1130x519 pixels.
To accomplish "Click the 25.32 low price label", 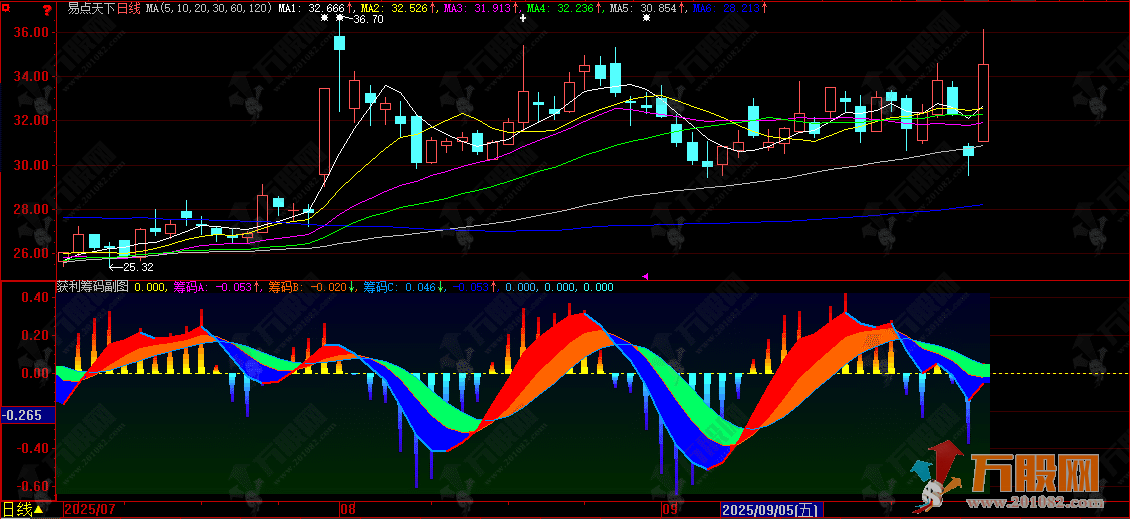I will (137, 267).
